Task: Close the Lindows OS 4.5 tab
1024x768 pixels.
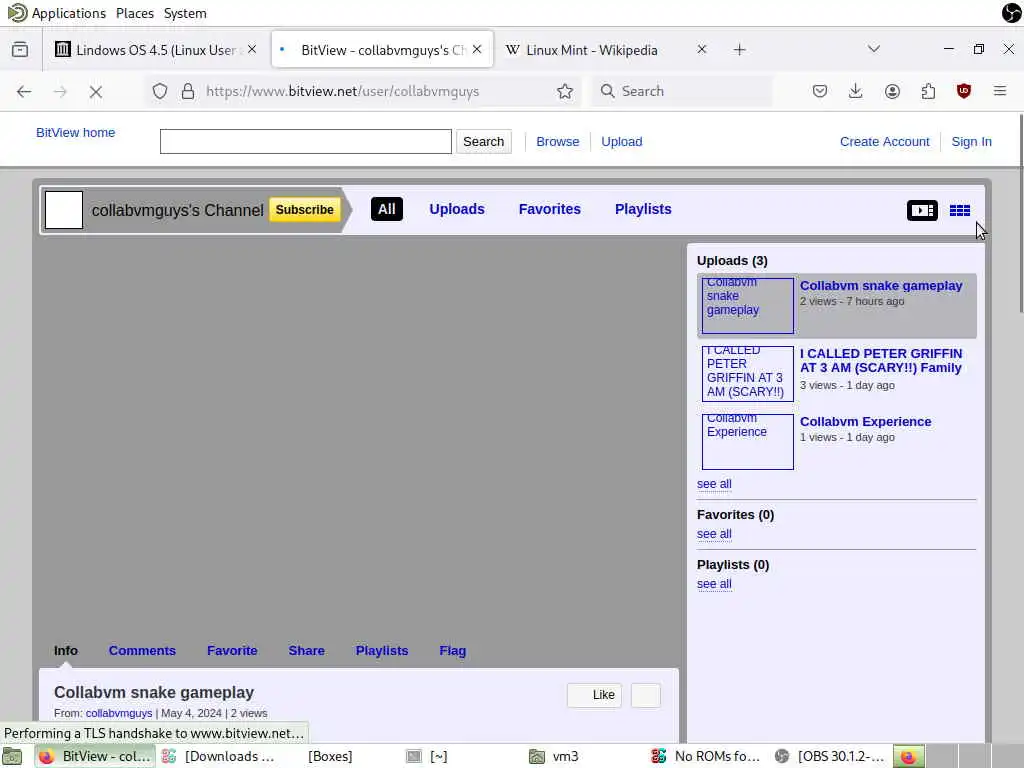Action: click(252, 50)
